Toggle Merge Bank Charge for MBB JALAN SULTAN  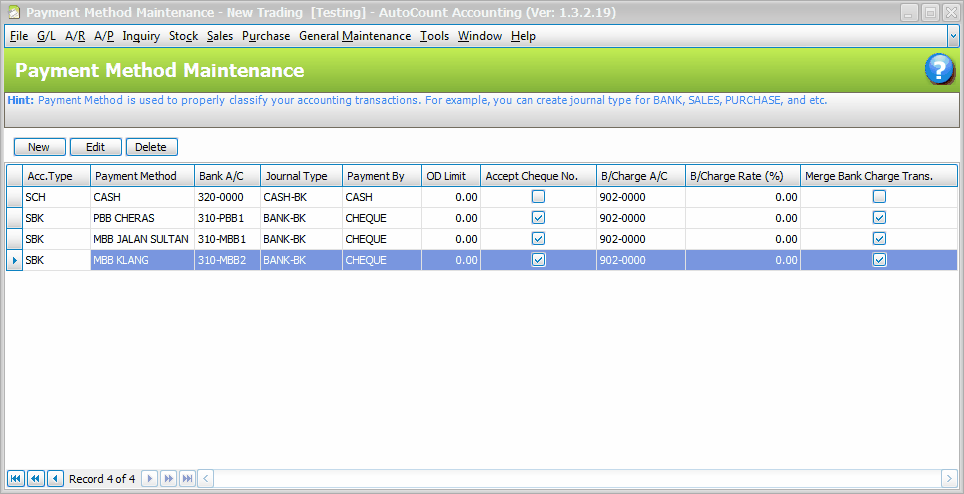pos(879,239)
